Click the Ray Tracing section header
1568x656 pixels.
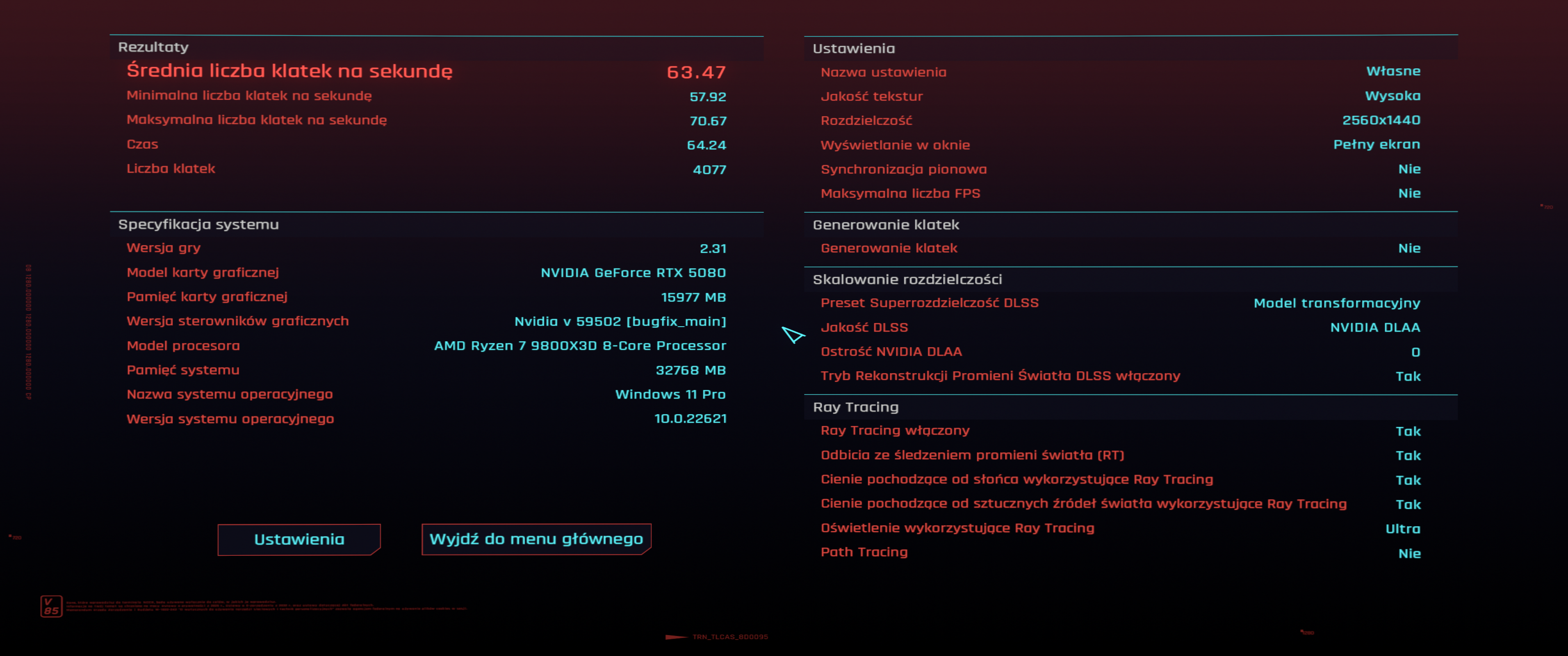click(x=855, y=407)
